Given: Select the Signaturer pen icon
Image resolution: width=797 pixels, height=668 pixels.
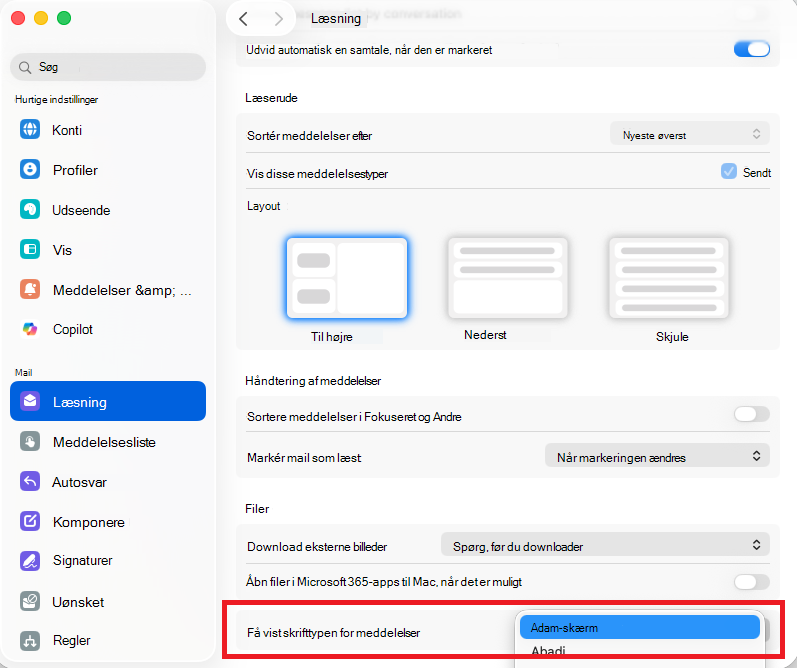Looking at the screenshot, I should [x=30, y=560].
